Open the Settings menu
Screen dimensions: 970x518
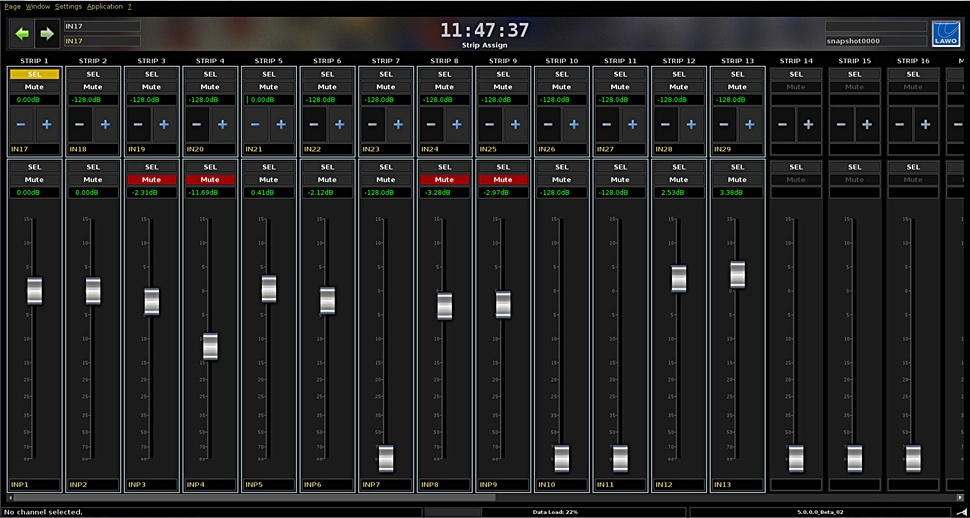(68, 6)
